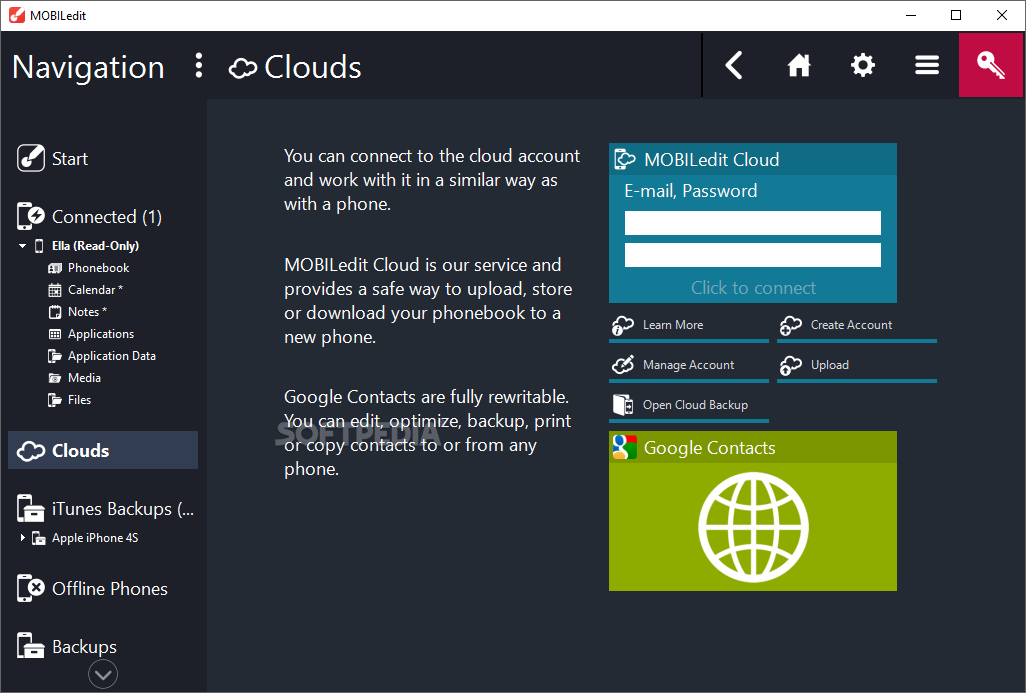The image size is (1026, 693).
Task: Select Start in the navigation
Action: [x=70, y=159]
